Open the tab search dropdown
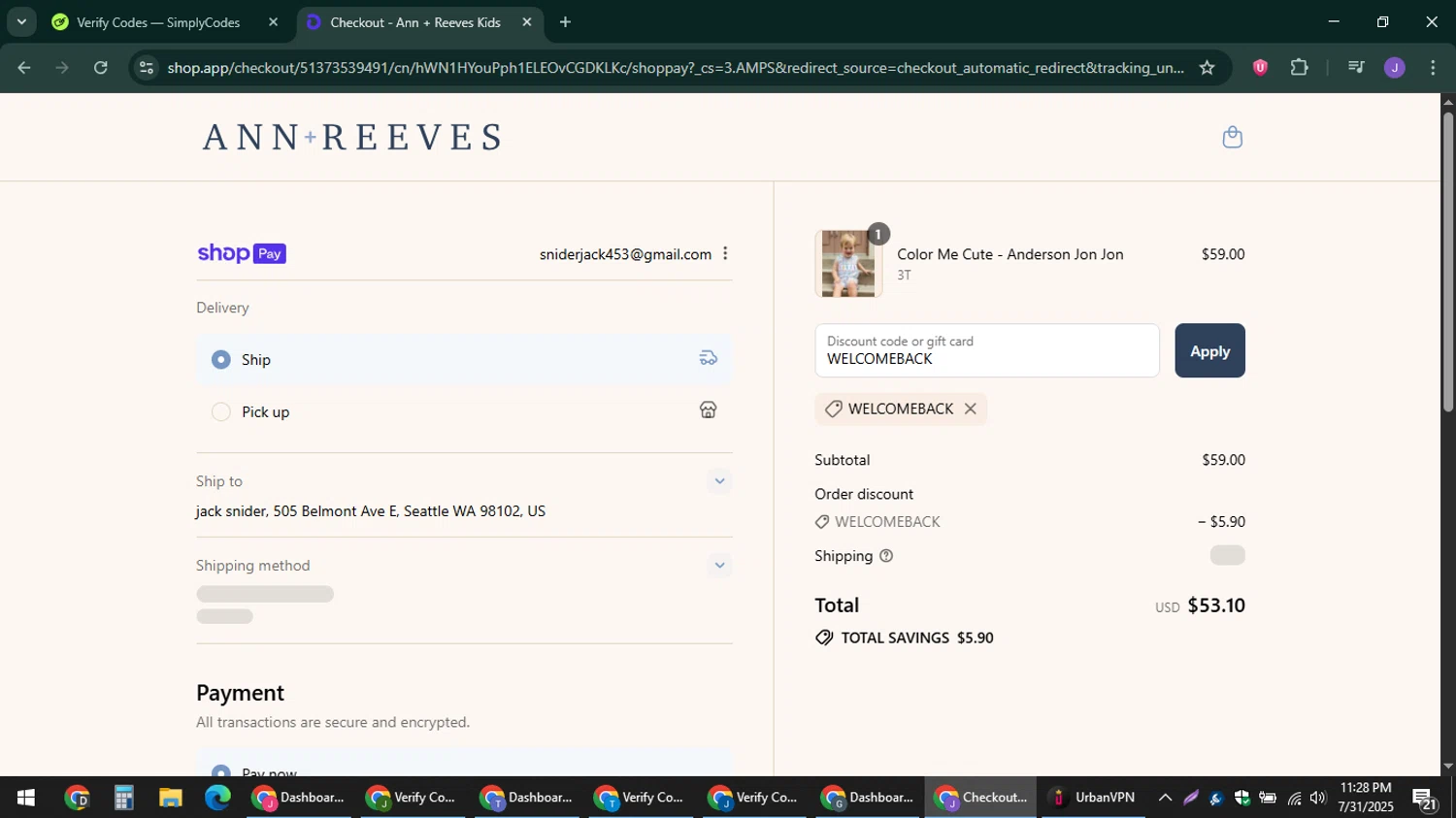 [x=21, y=22]
